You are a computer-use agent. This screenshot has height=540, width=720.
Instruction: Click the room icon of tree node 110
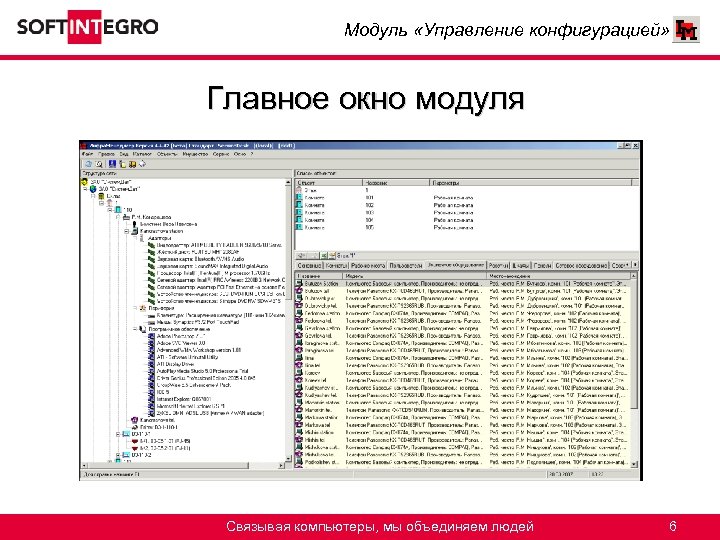coord(118,210)
